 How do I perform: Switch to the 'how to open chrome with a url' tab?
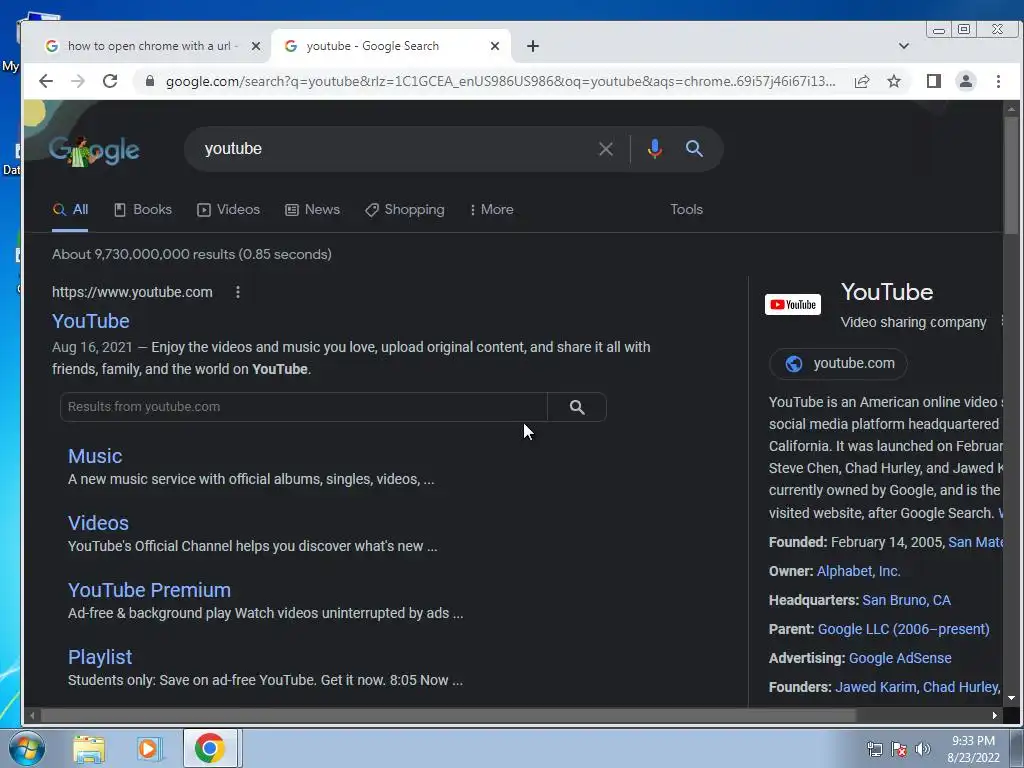149,46
